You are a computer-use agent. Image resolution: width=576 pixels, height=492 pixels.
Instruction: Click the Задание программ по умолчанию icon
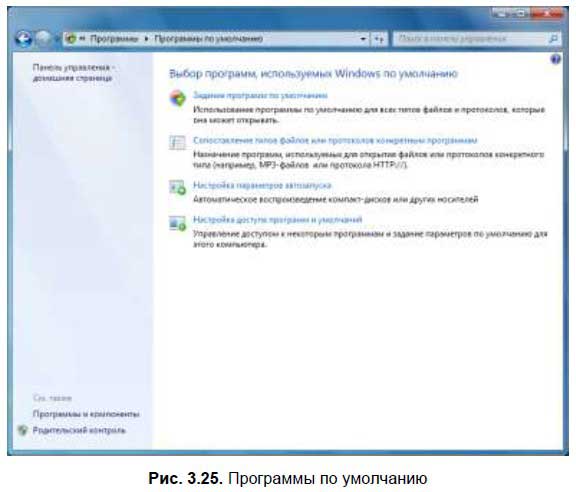pos(177,98)
